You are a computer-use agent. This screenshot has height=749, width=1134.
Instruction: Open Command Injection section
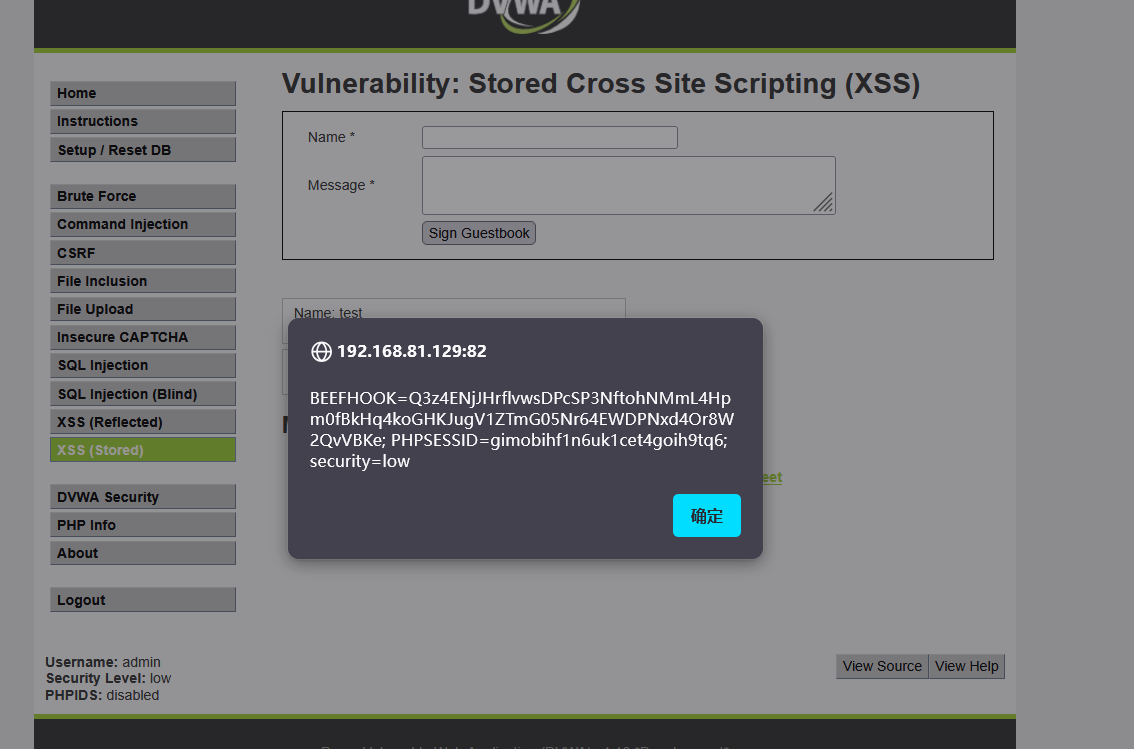coord(143,224)
